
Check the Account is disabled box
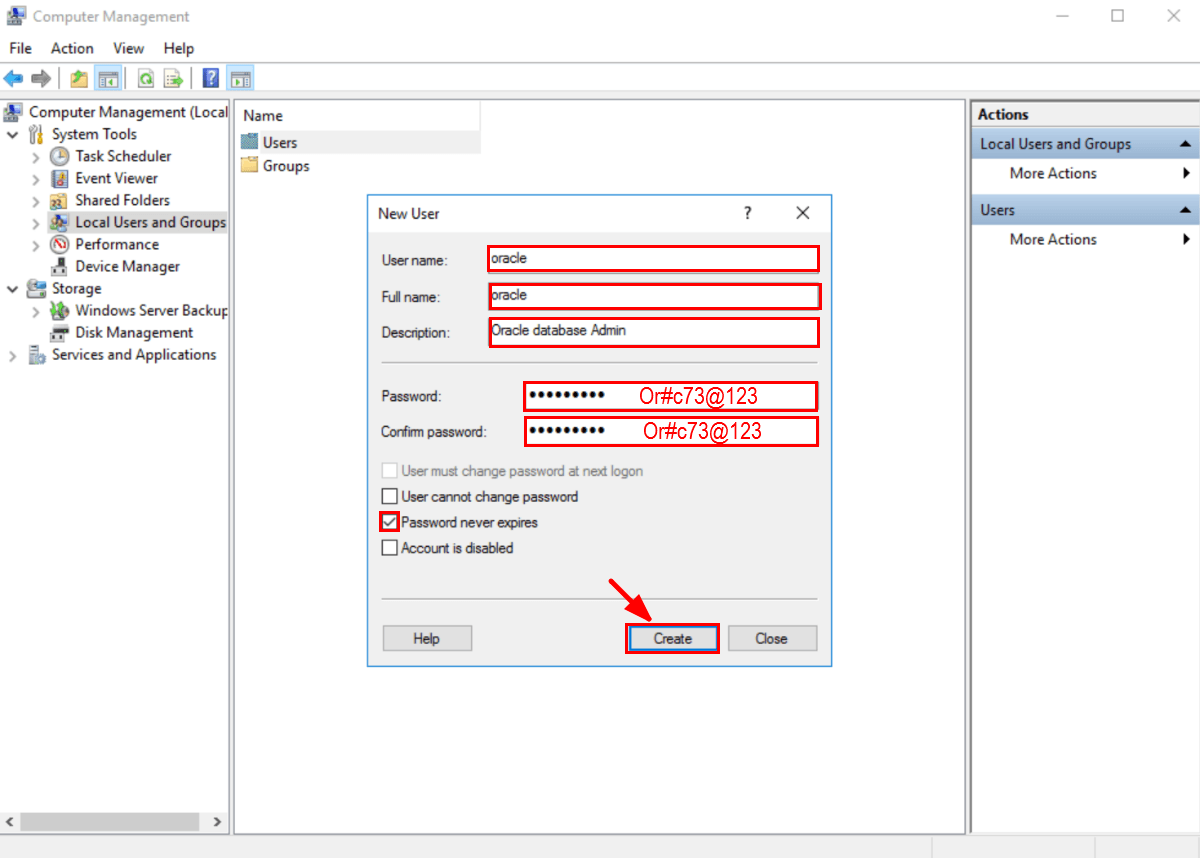click(389, 548)
